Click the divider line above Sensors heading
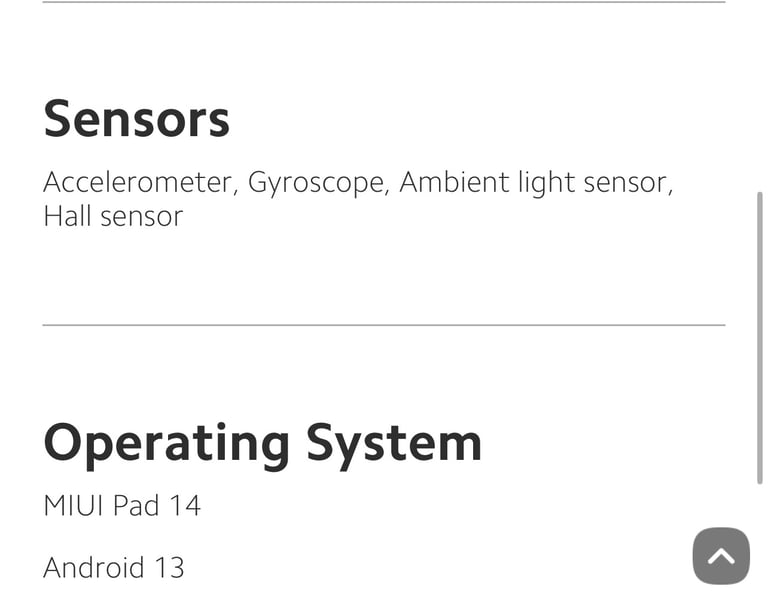The image size is (768, 605). click(384, 2)
